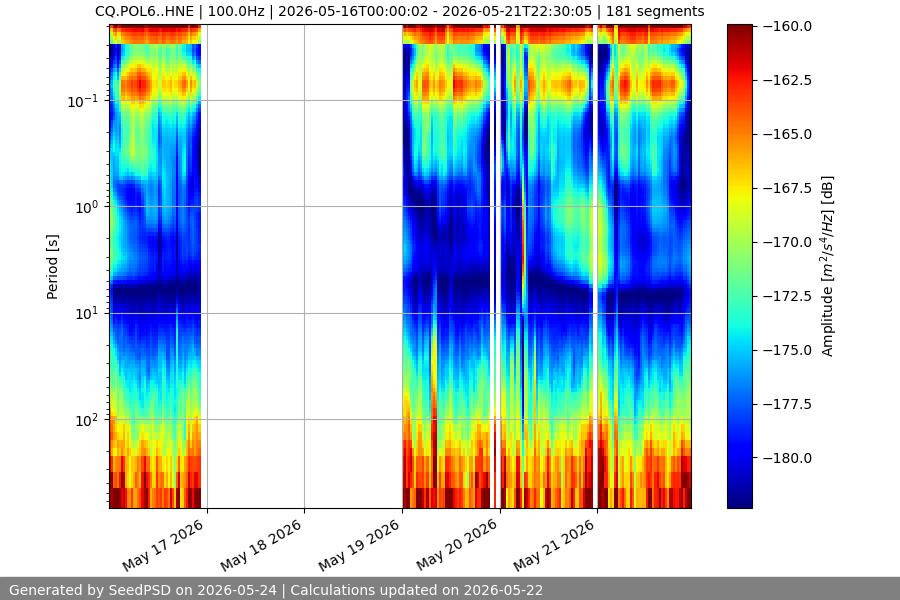This screenshot has height=600, width=900.
Task: Click the -167.5 colorbar tick label
Action: pyautogui.click(x=788, y=188)
